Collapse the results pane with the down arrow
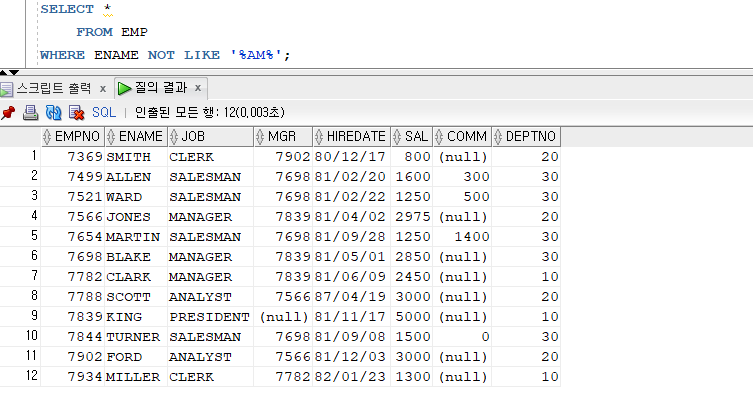Image resolution: width=753 pixels, height=395 pixels. 14,72
